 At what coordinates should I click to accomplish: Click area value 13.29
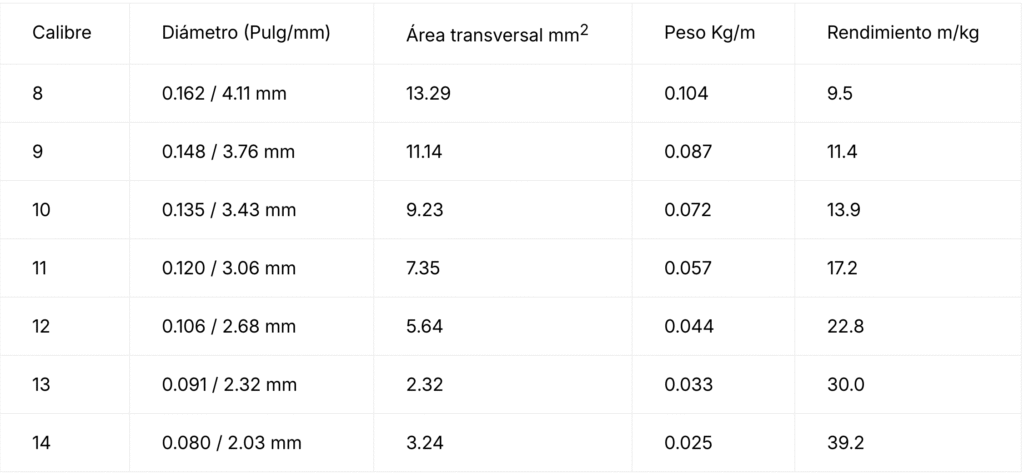click(429, 94)
